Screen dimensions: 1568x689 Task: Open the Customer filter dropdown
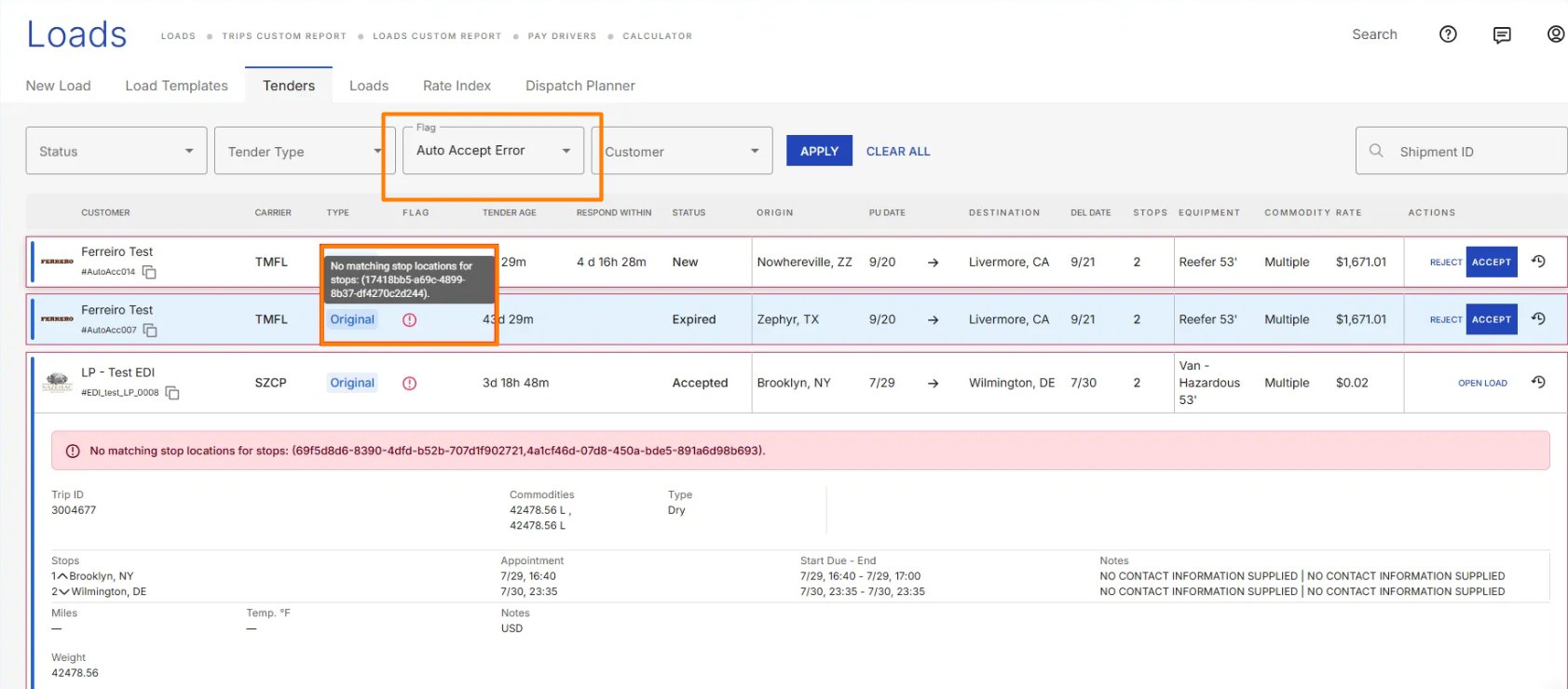[x=683, y=151]
